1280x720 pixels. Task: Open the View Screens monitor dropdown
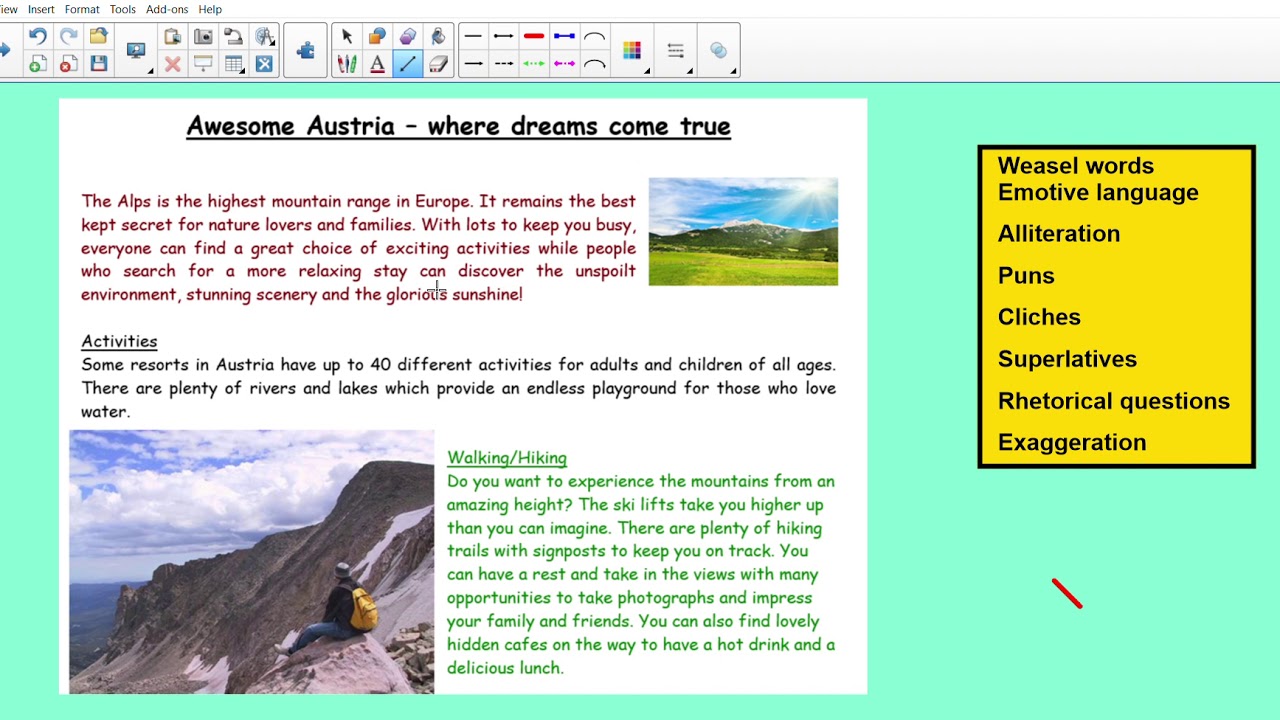coord(137,51)
